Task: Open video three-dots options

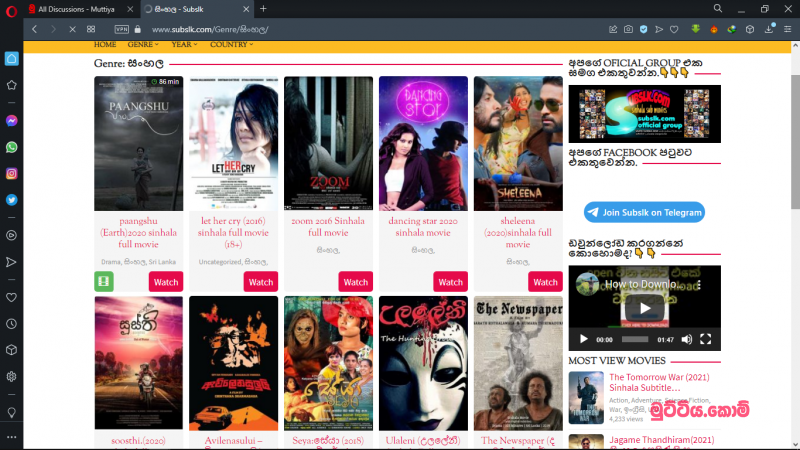Action: [x=699, y=285]
